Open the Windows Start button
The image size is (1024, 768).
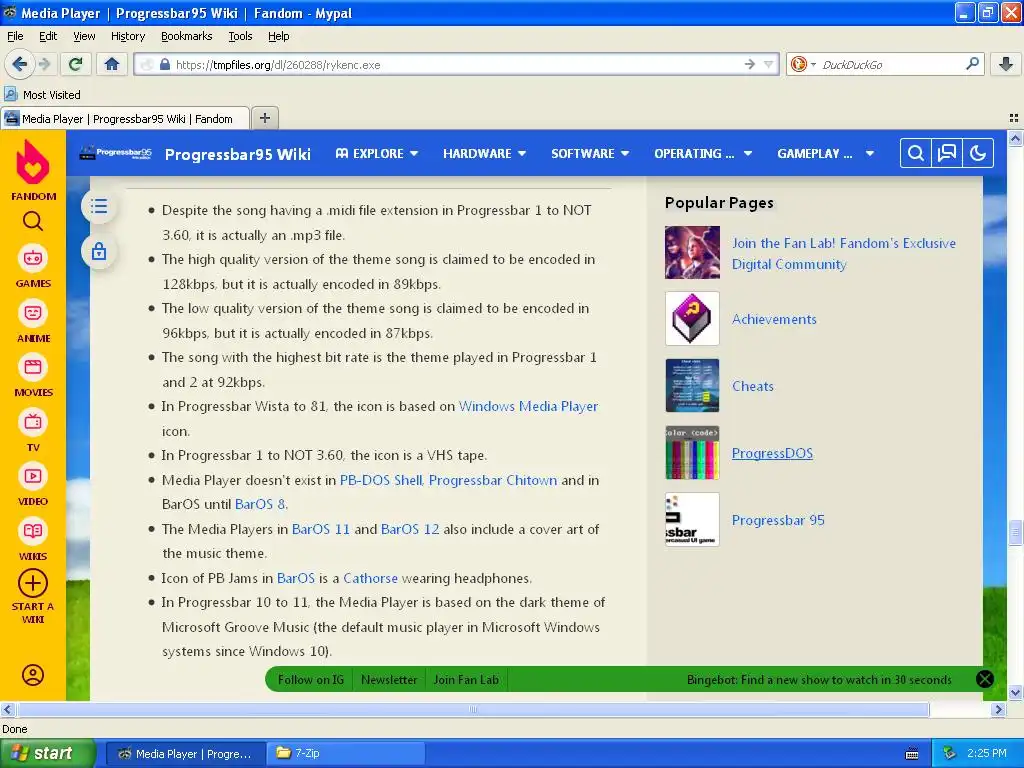47,754
